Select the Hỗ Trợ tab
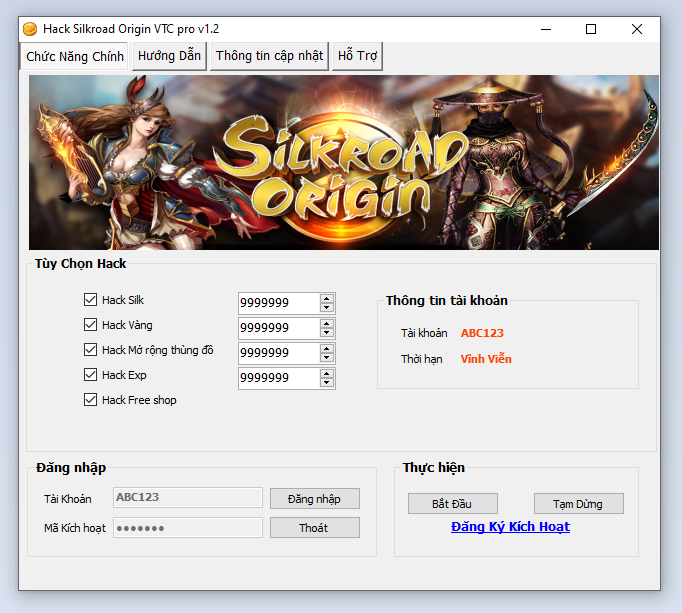 point(357,56)
